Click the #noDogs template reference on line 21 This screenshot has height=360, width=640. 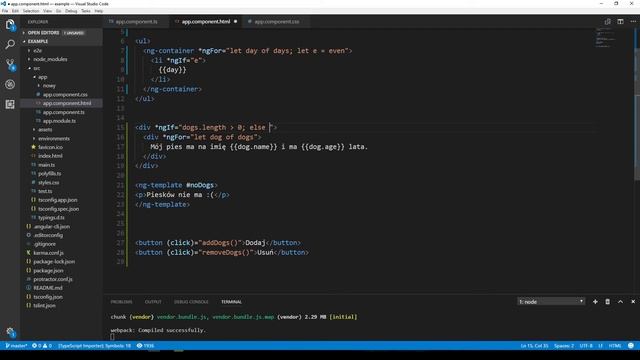pyautogui.click(x=200, y=185)
